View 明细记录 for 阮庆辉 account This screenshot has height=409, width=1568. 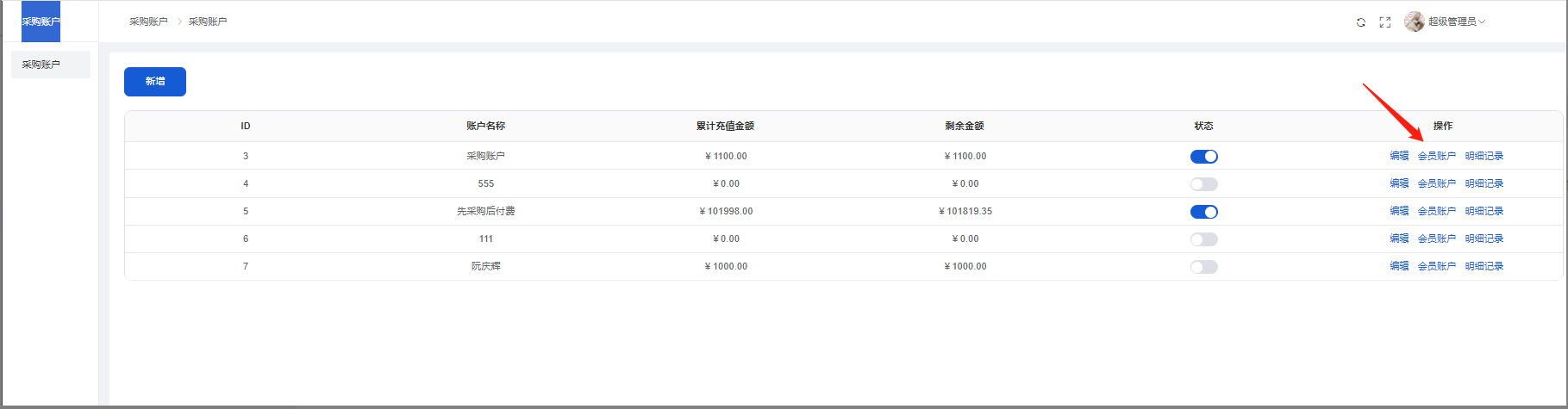click(x=1484, y=266)
